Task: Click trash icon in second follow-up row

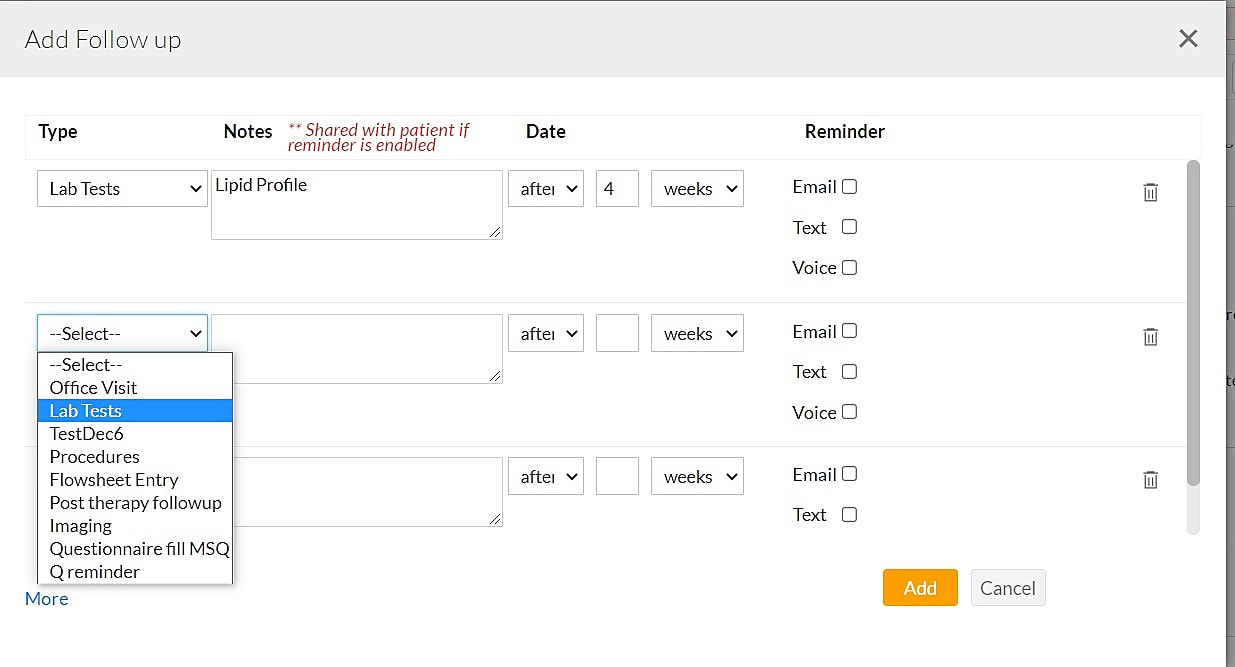Action: 1150,337
